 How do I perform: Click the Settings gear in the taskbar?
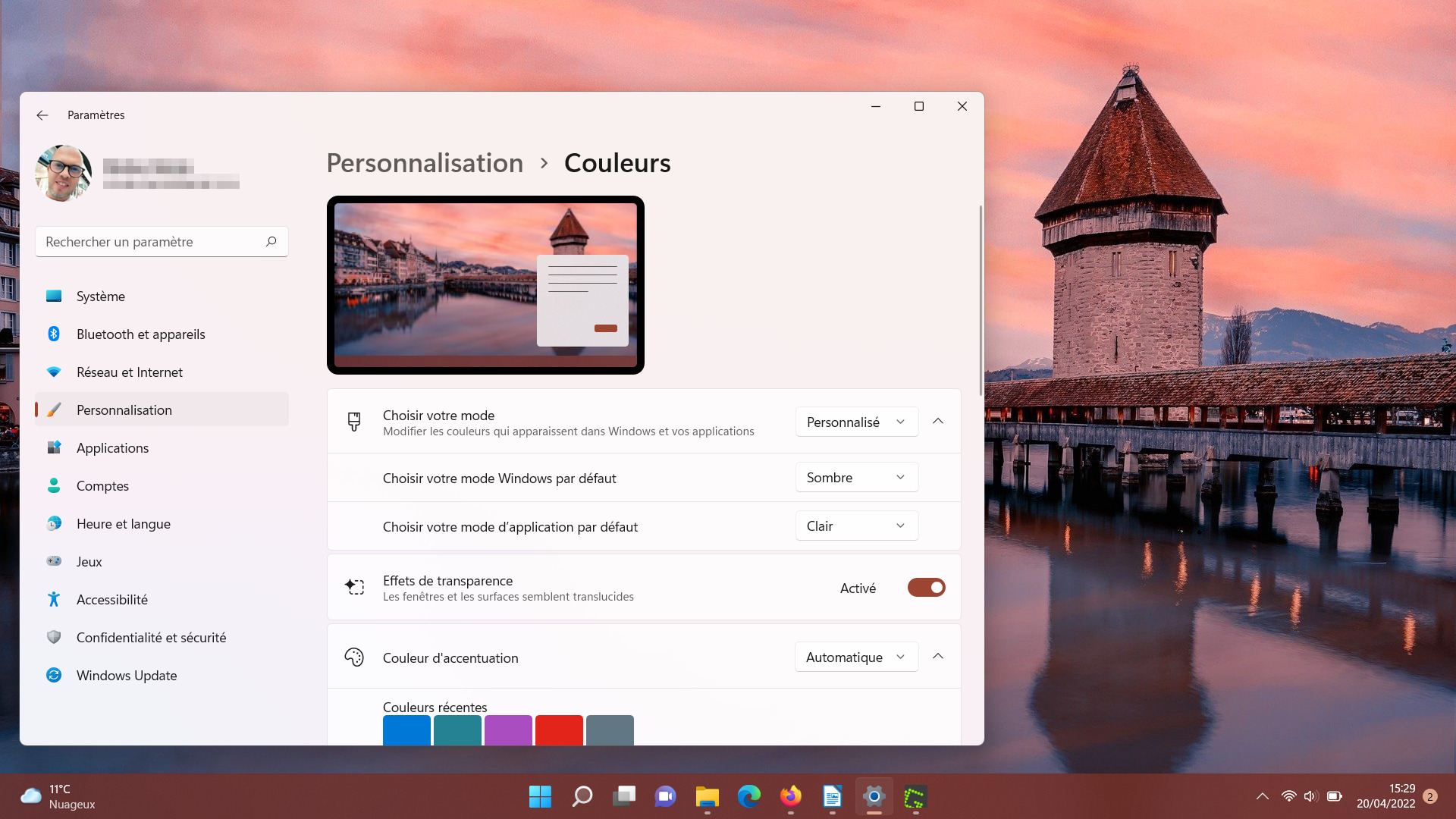coord(874,796)
